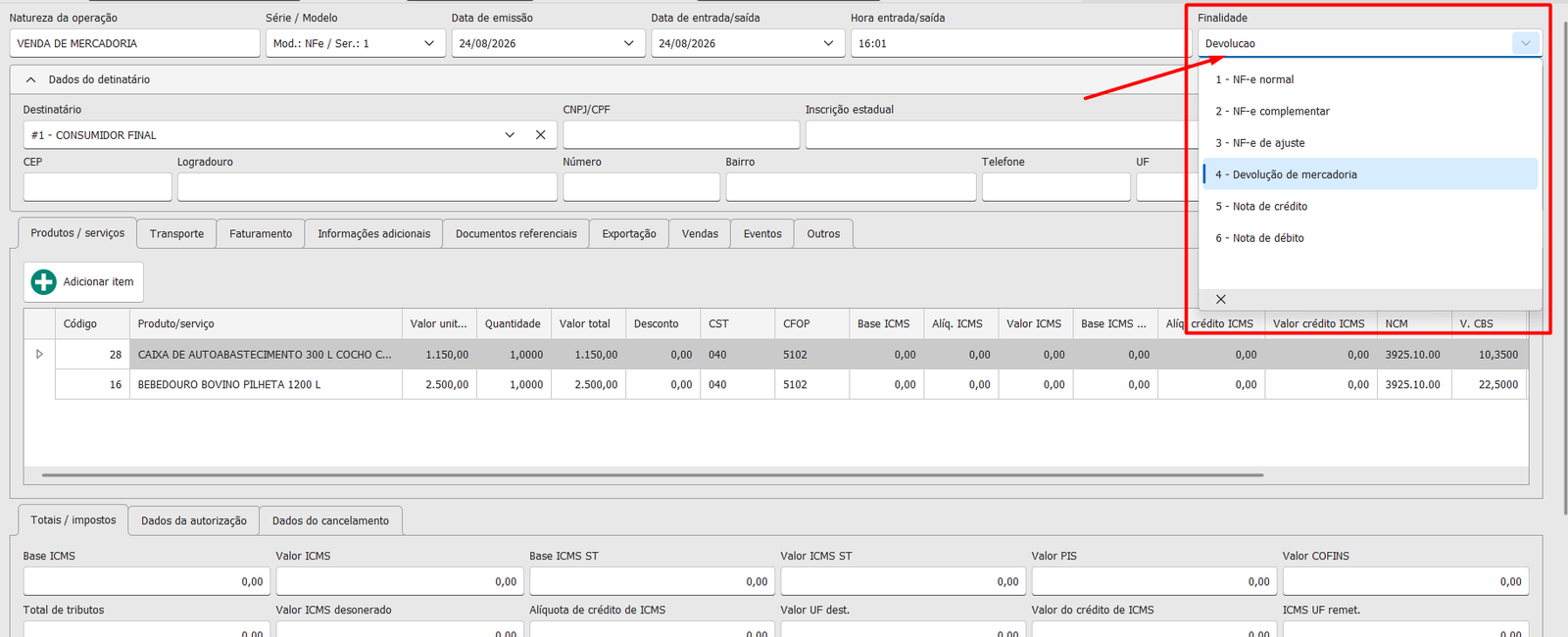Focus the Hora entrada/saída field
This screenshot has width=1568, height=637.
click(x=1020, y=43)
